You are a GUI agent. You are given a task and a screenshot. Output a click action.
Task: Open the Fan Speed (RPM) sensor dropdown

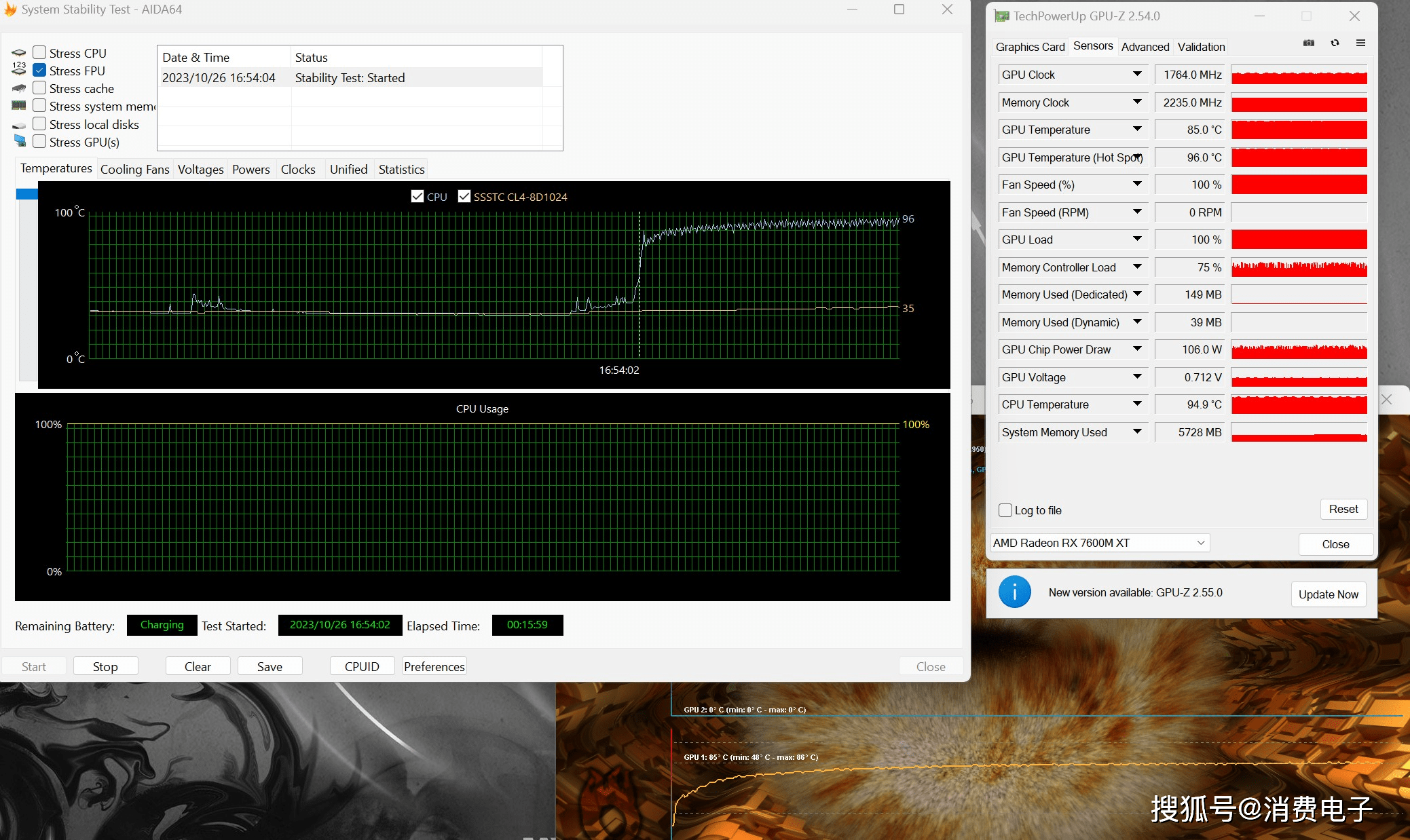pos(1137,212)
